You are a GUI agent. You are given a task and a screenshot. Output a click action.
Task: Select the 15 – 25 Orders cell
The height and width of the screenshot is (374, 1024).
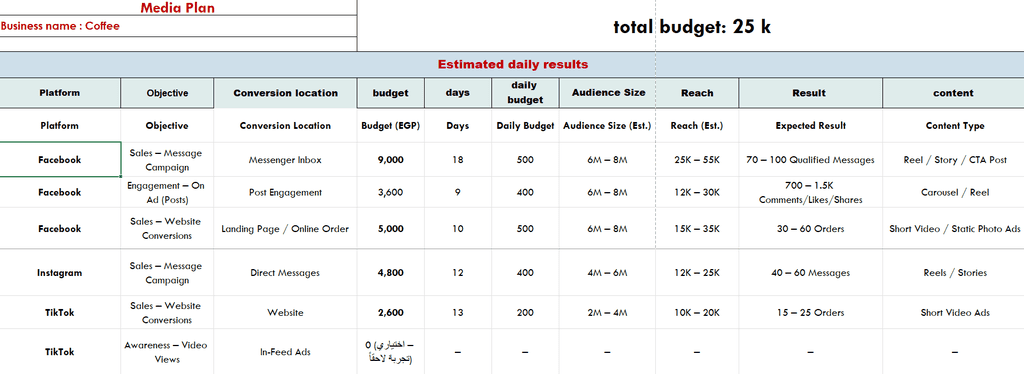pos(810,313)
